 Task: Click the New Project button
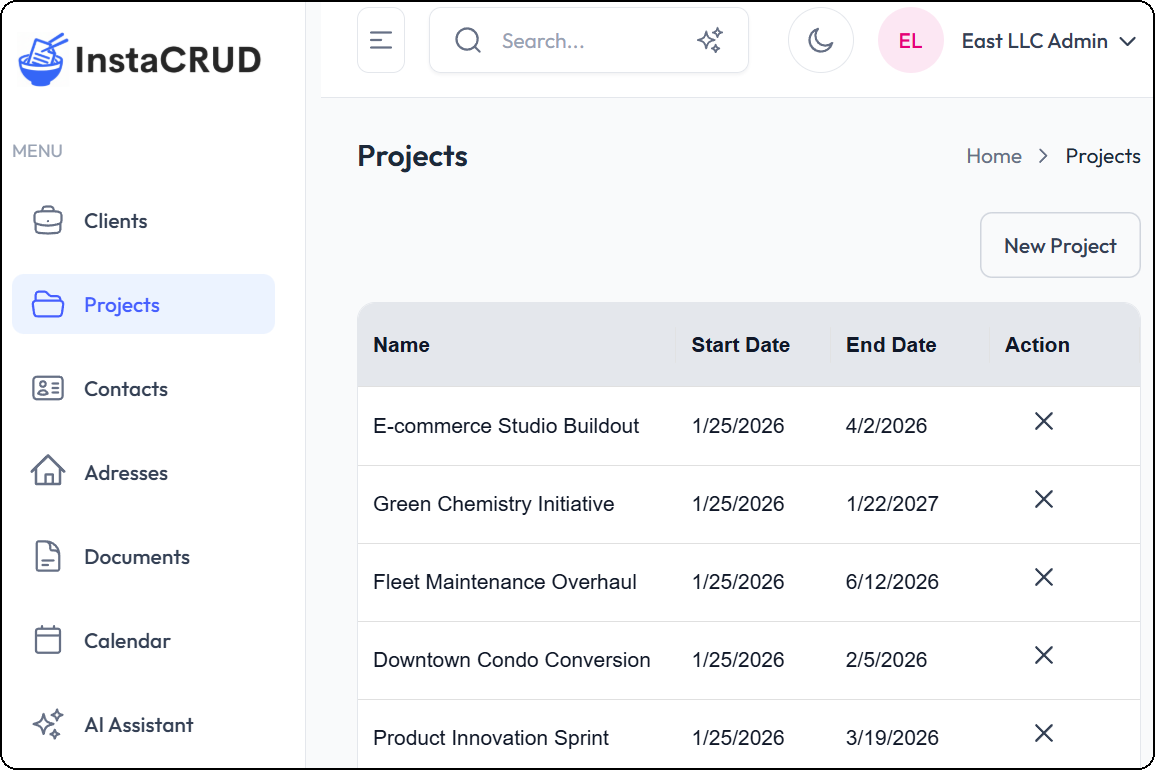pos(1060,246)
